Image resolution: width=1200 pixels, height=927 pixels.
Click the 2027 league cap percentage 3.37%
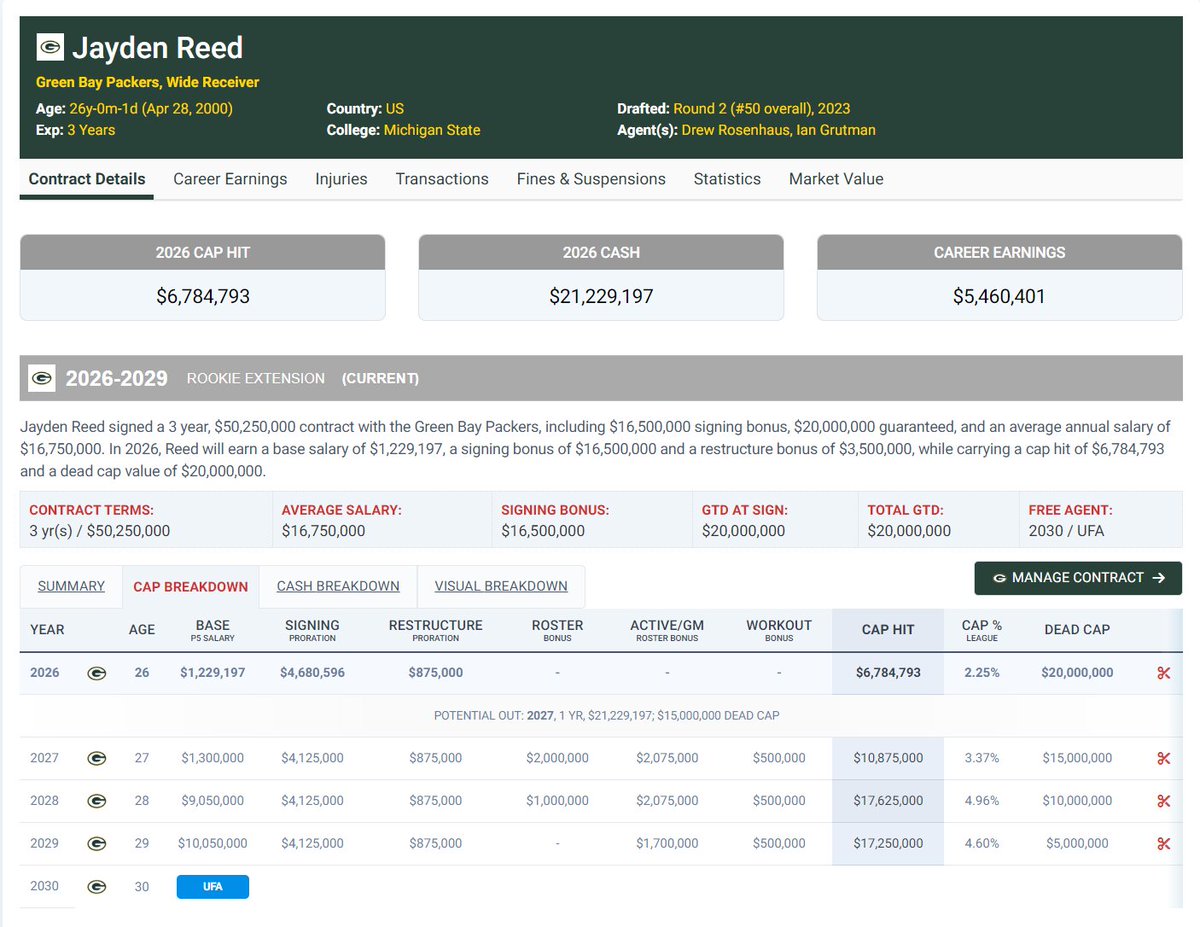point(982,758)
